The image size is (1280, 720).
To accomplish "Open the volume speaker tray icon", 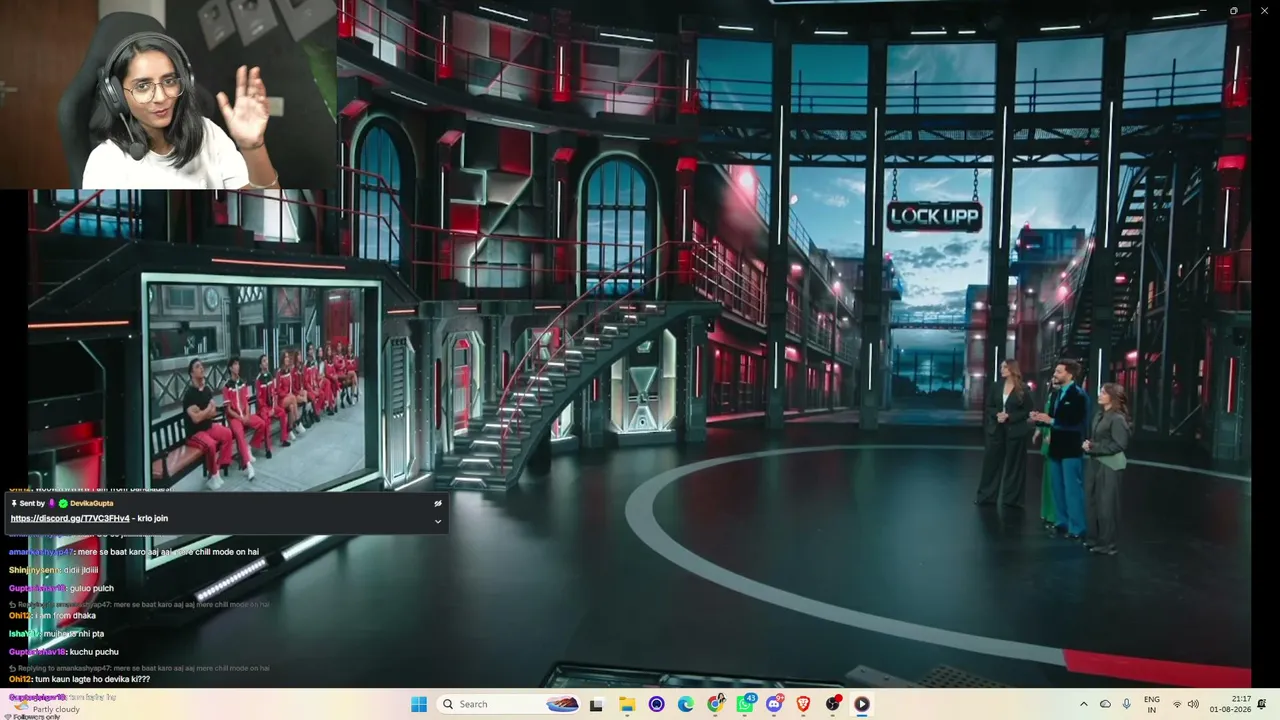I will 1193,704.
